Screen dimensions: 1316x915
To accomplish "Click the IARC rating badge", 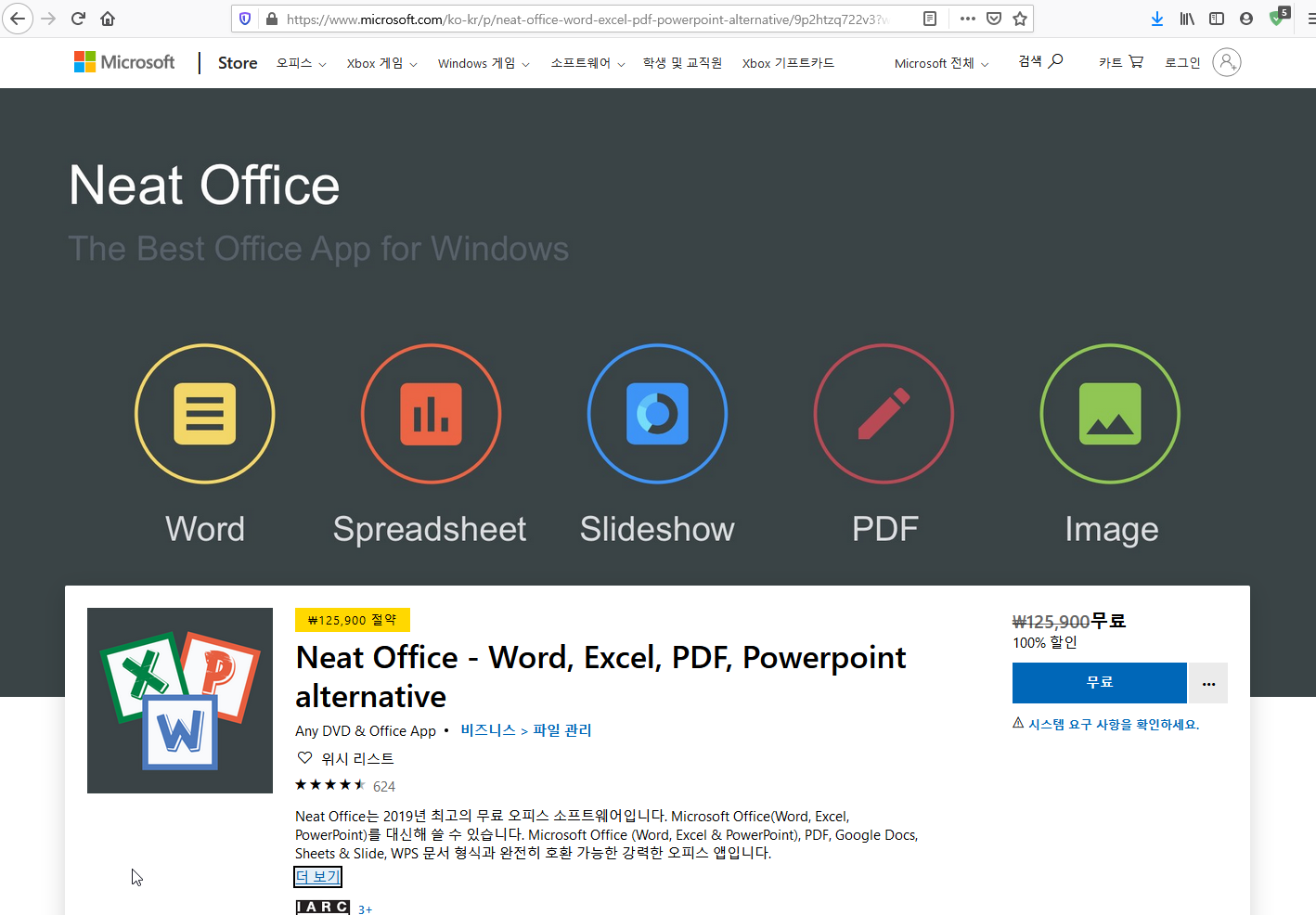I will coord(323,908).
